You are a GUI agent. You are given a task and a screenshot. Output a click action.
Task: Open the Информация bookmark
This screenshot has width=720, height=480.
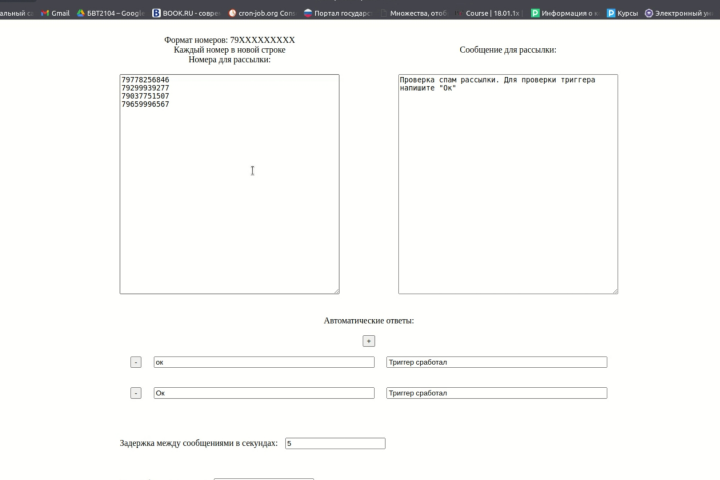[565, 13]
